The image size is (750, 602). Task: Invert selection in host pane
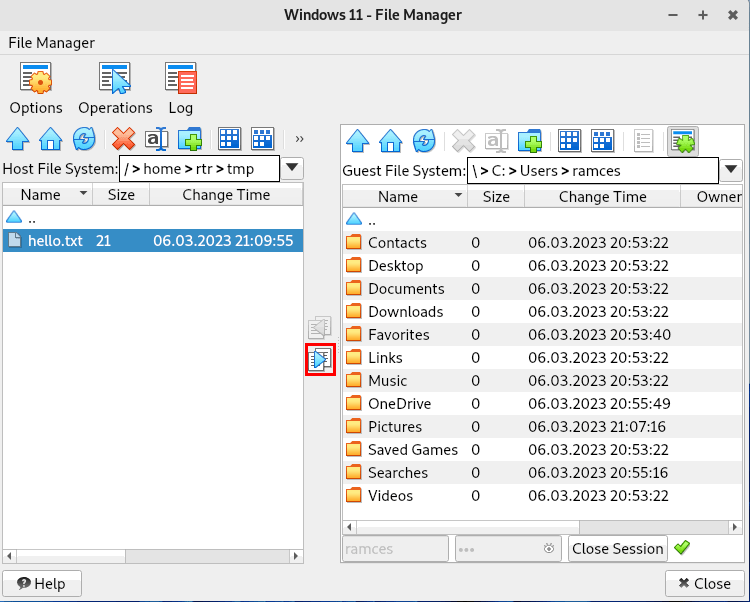[x=263, y=139]
